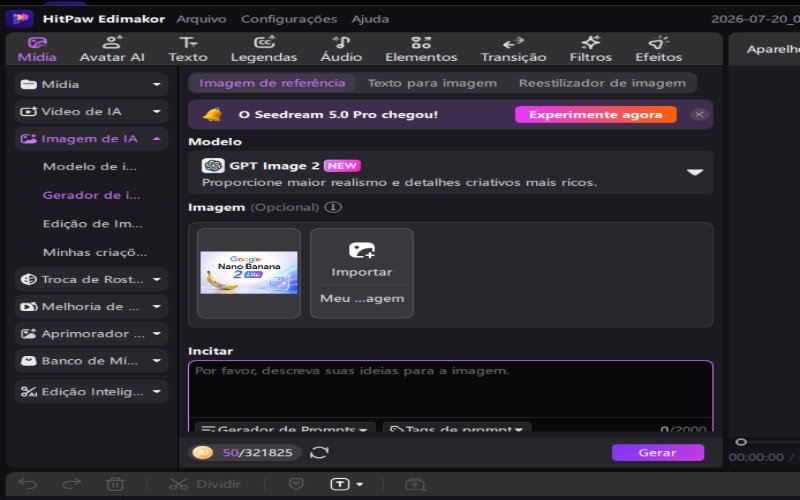
Task: Switch to Texto para imagem tab
Action: (432, 83)
